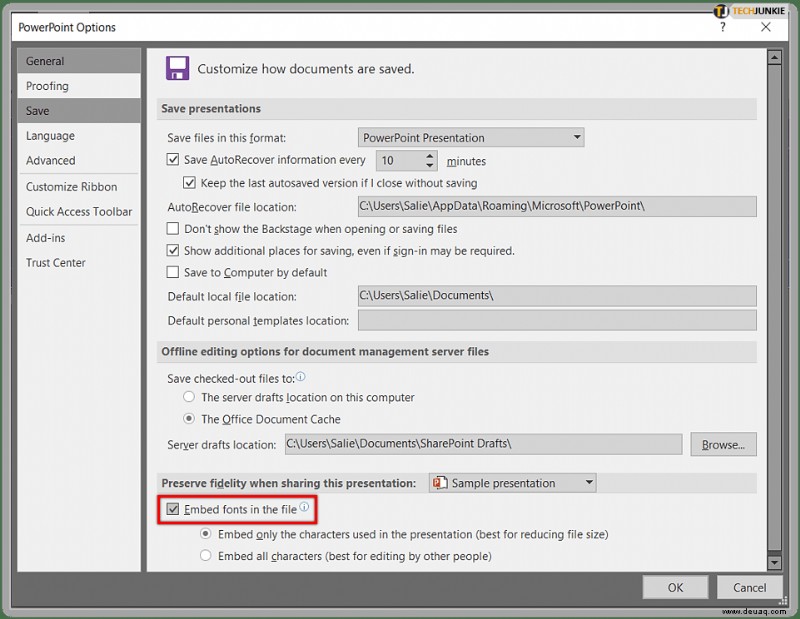Image resolution: width=800 pixels, height=619 pixels.
Task: Open Customize Ribbon settings
Action: pyautogui.click(x=79, y=187)
